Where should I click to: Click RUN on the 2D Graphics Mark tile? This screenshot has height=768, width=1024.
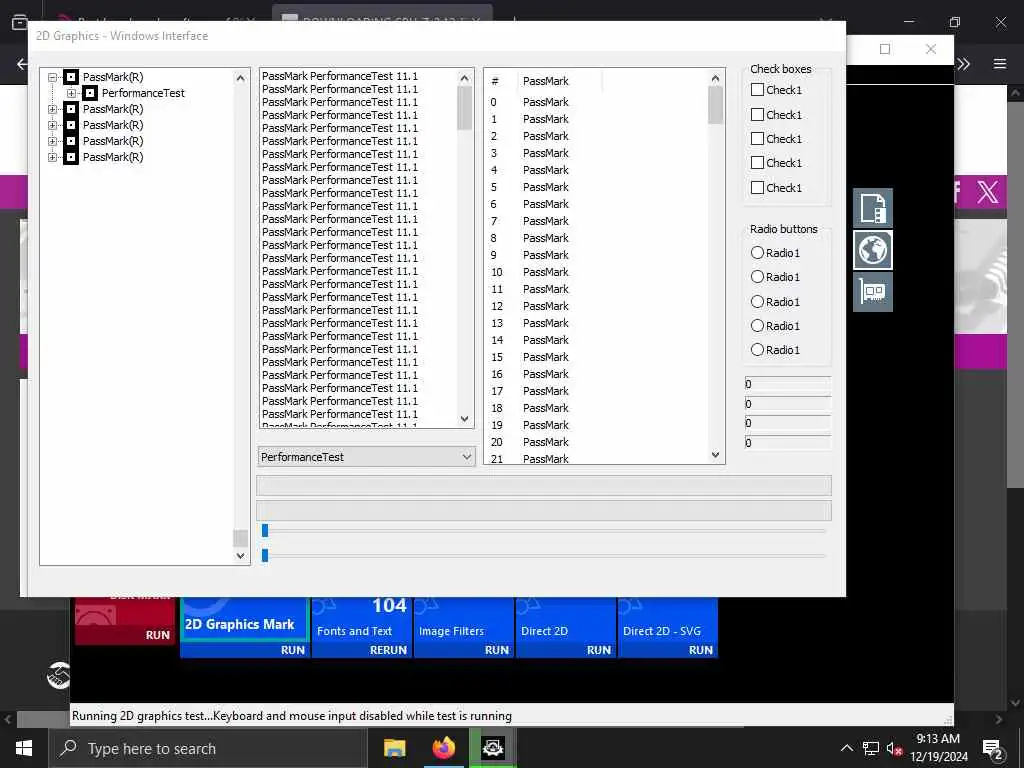click(293, 650)
